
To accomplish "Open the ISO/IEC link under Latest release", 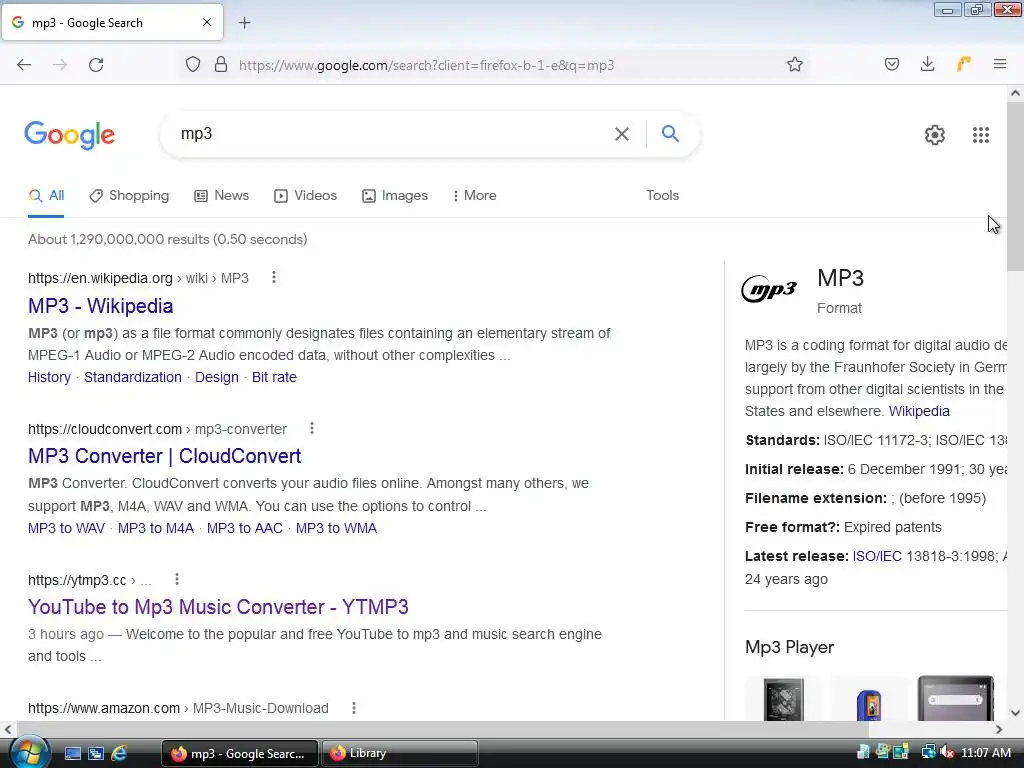I will pos(877,556).
